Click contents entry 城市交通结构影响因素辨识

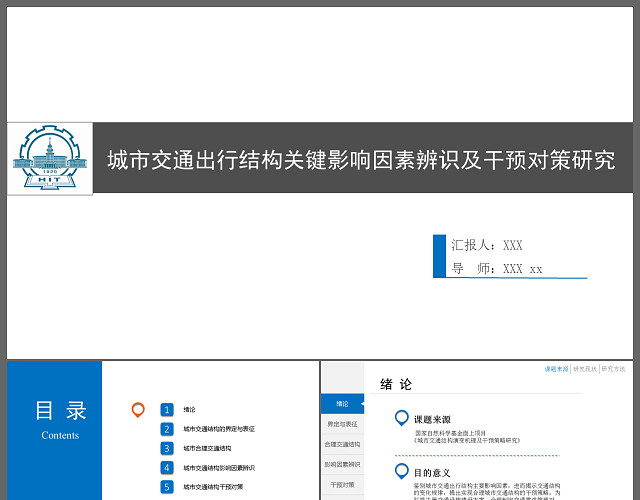[219, 468]
